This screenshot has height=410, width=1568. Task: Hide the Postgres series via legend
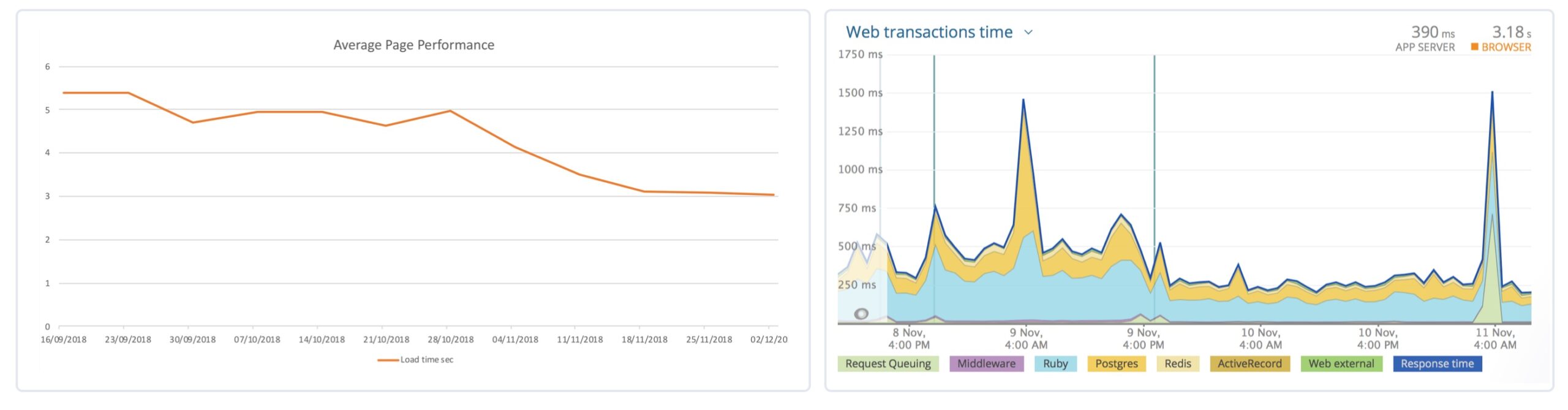pyautogui.click(x=1116, y=363)
